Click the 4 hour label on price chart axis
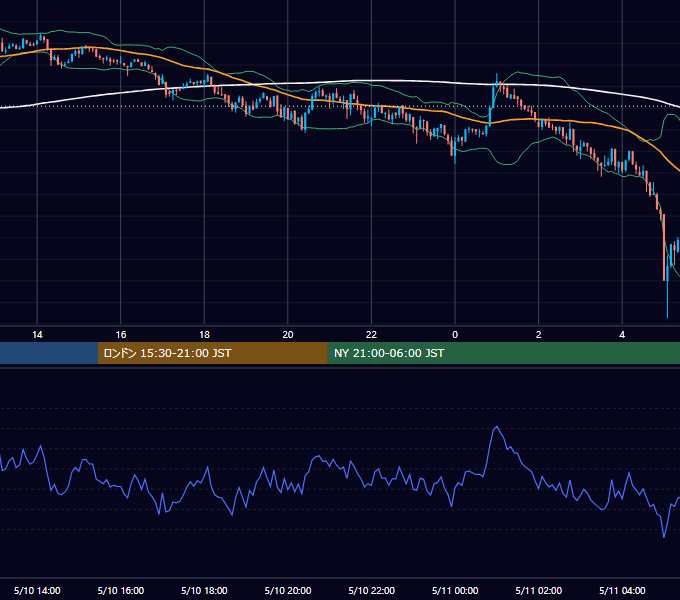 pyautogui.click(x=622, y=335)
